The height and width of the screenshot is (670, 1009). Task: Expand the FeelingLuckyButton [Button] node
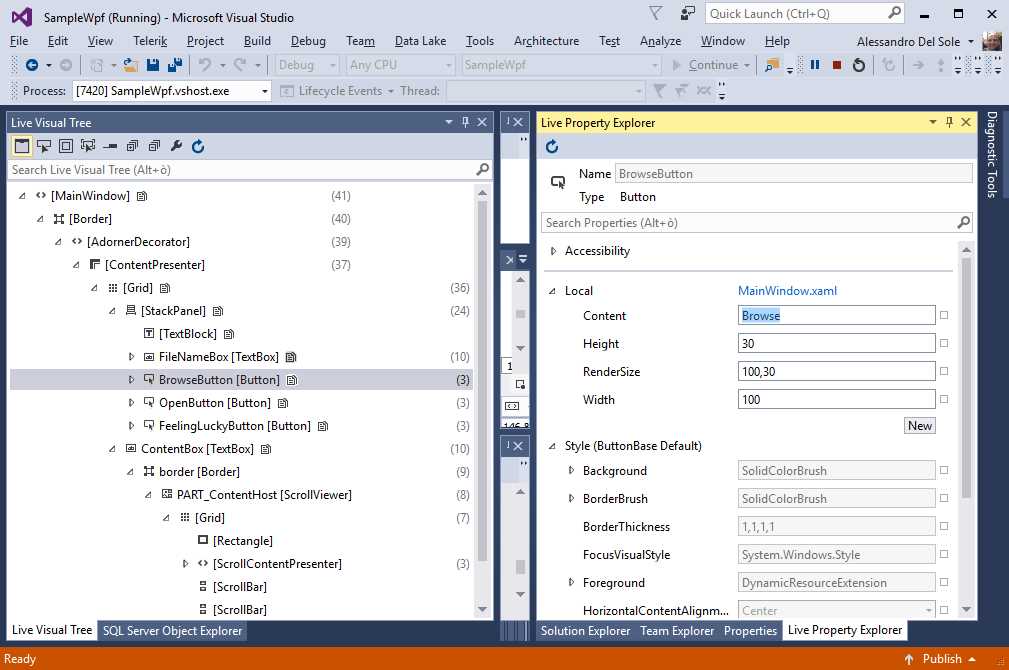(x=131, y=425)
